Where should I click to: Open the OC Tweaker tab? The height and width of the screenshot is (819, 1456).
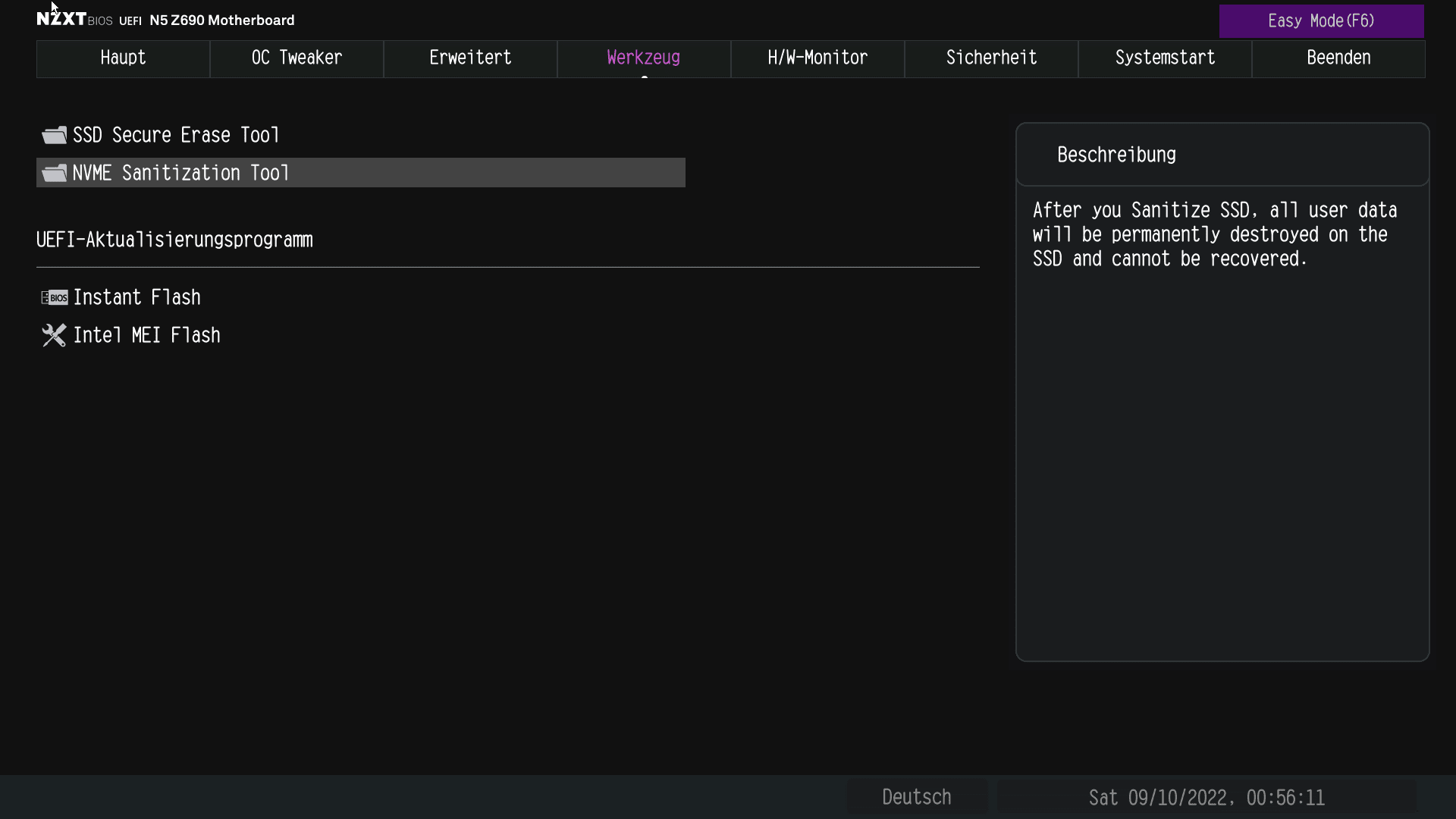tap(297, 58)
